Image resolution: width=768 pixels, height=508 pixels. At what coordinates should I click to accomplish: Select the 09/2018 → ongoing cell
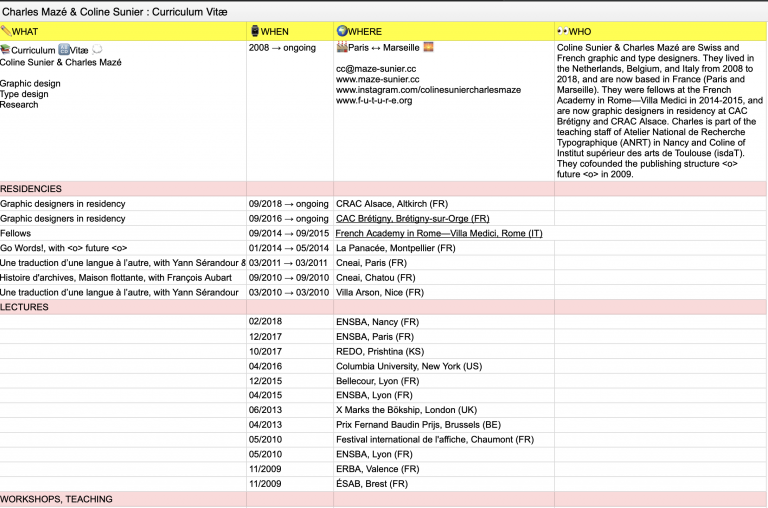[x=289, y=204]
